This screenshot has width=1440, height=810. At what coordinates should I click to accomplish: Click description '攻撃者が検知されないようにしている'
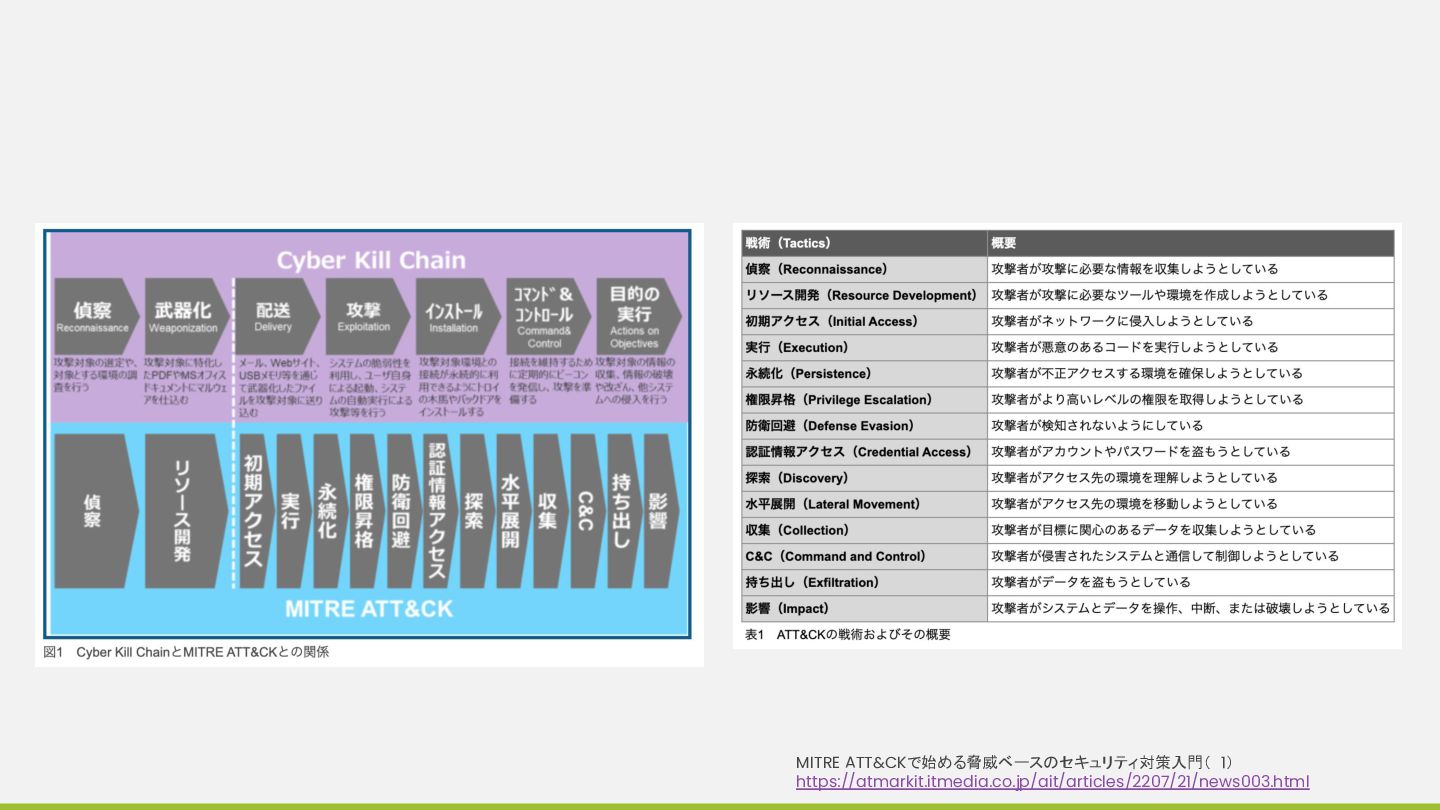pyautogui.click(x=1097, y=425)
